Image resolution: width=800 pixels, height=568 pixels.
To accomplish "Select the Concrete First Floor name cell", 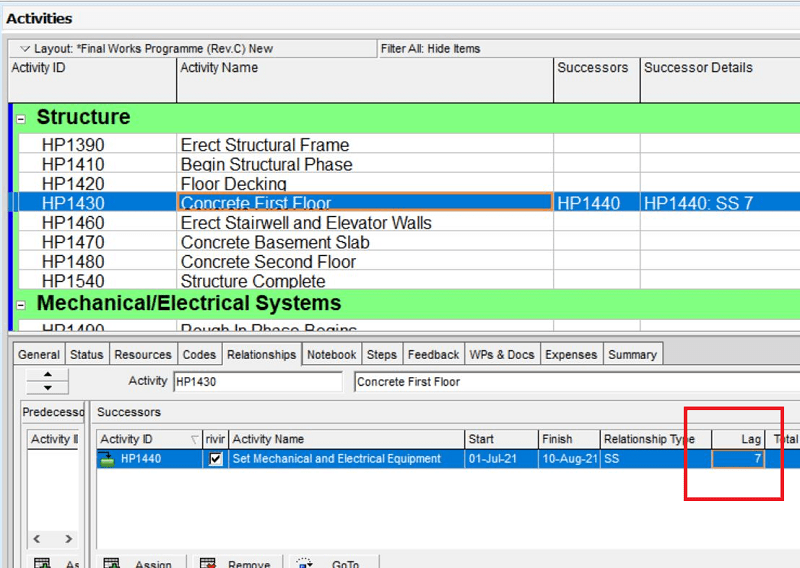I will click(x=364, y=203).
